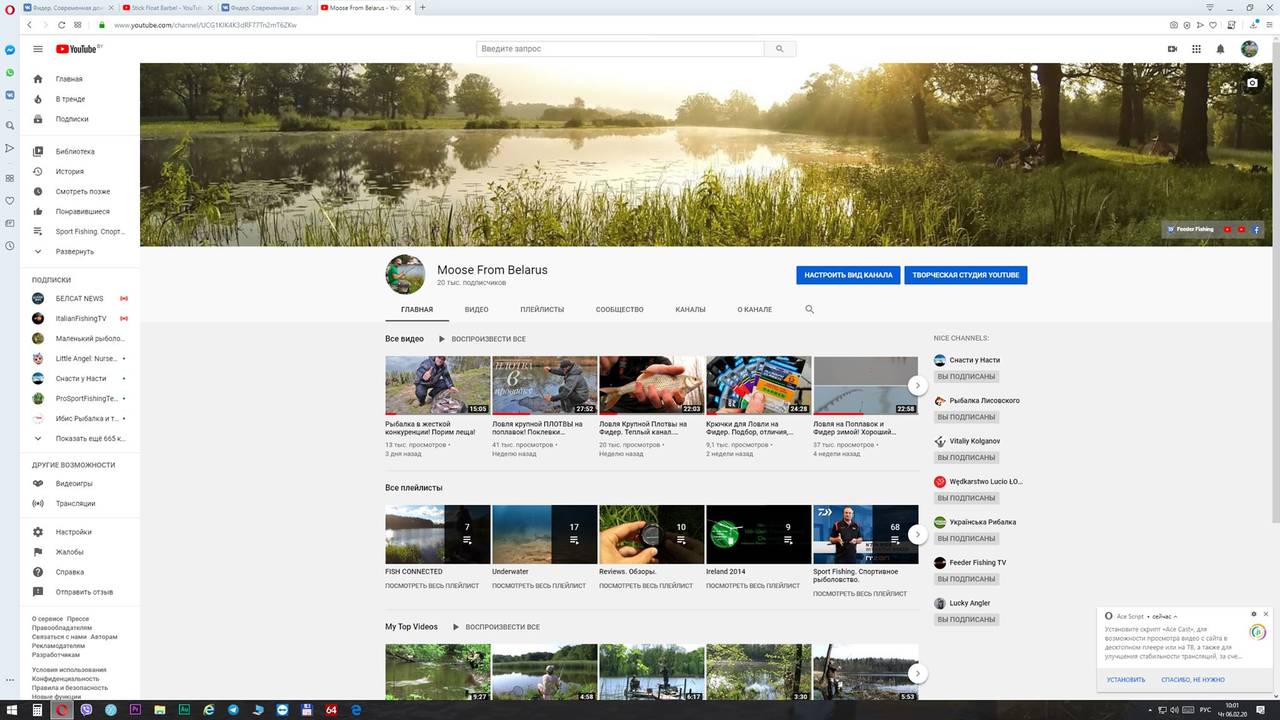Open 'Feeder Fishing' banner link
1280x720 pixels.
click(1190, 229)
